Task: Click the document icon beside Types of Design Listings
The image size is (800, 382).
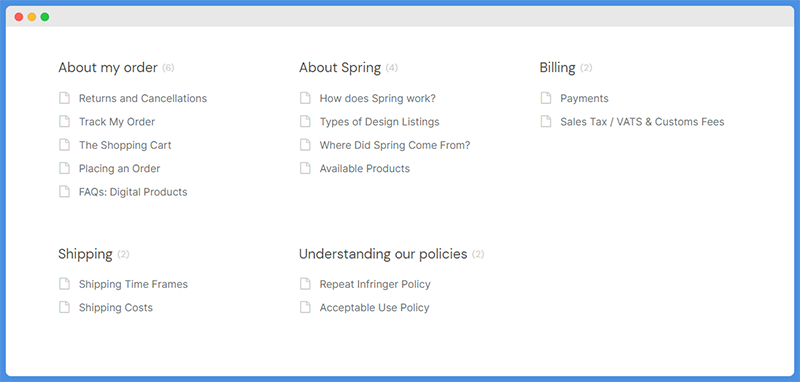Action: coord(305,121)
